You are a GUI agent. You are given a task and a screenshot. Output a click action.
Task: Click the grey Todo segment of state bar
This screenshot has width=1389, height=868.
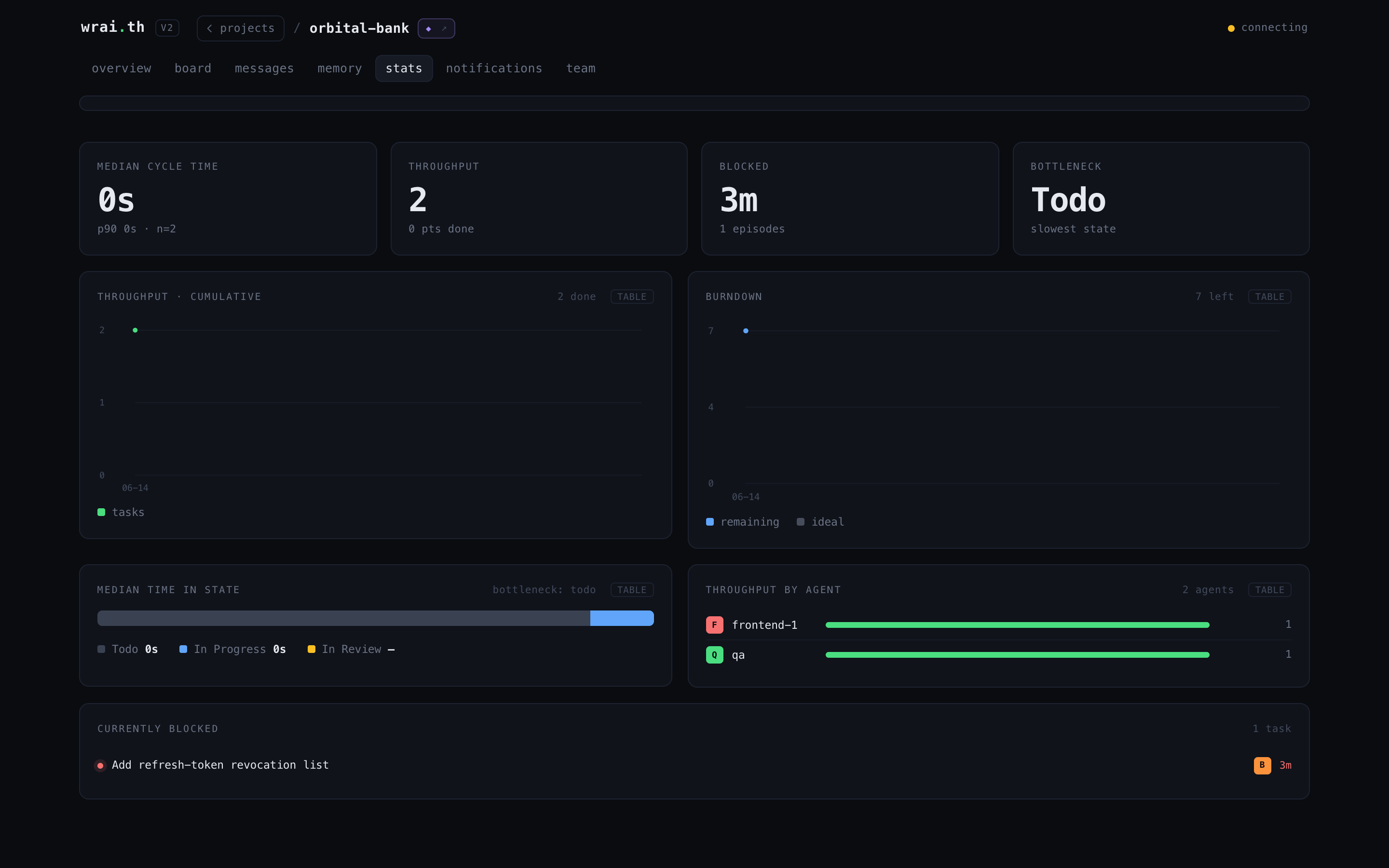[343, 618]
